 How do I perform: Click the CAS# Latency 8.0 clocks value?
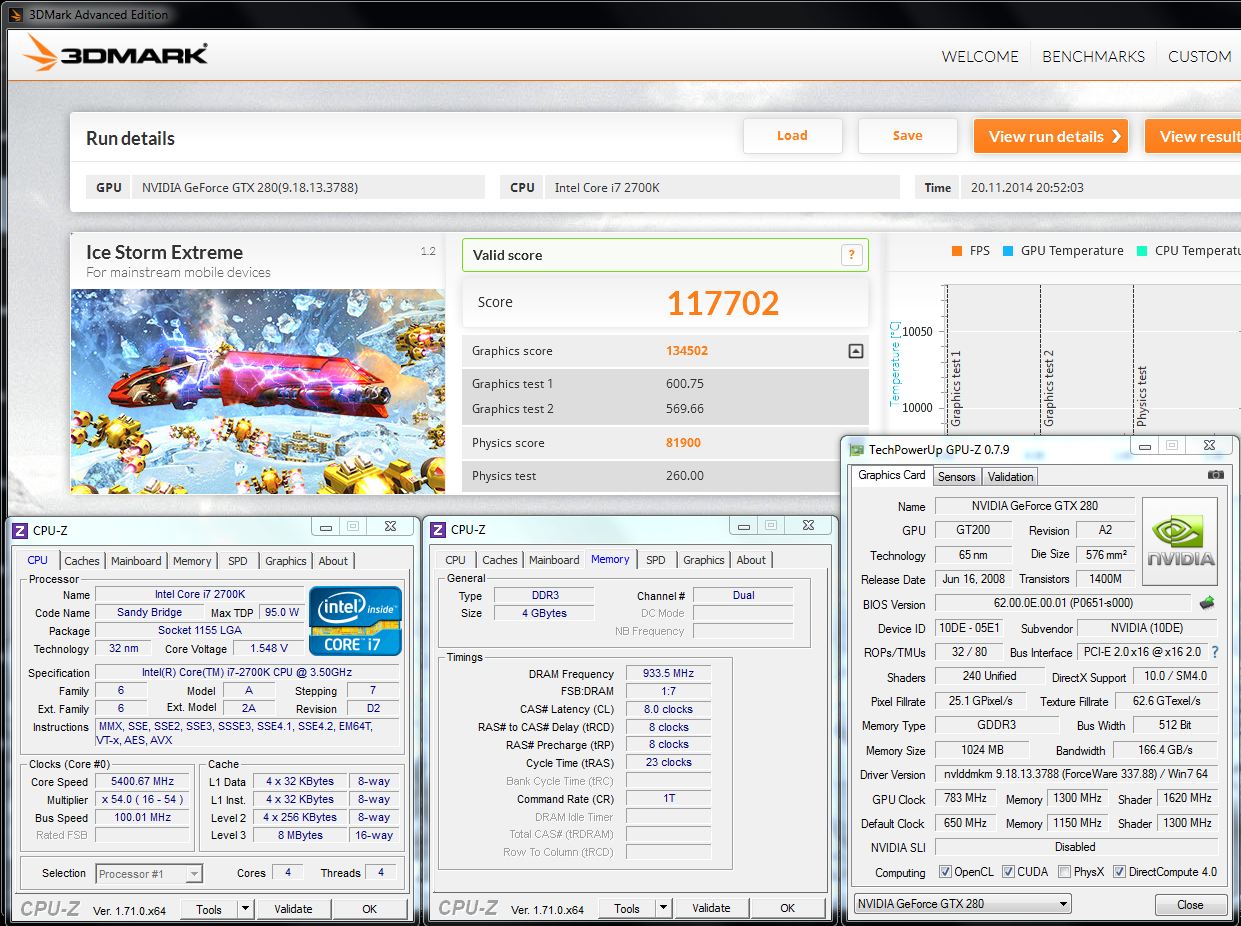(x=669, y=709)
